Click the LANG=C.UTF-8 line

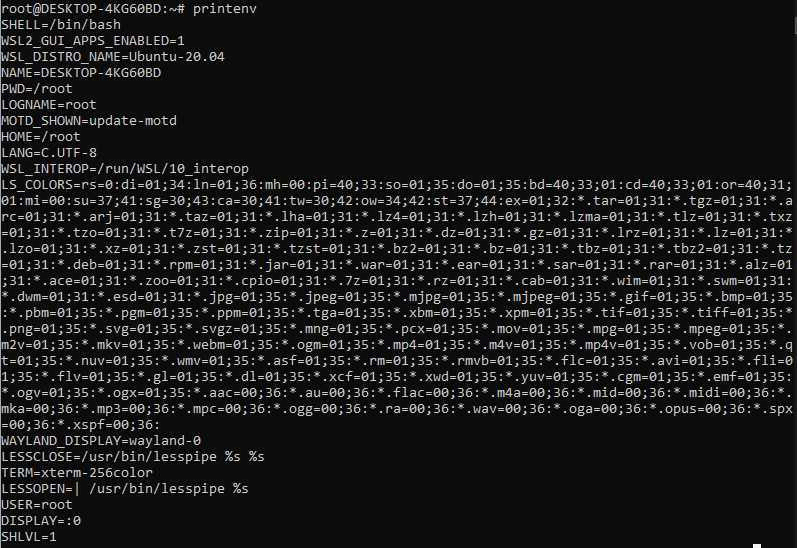click(x=49, y=153)
